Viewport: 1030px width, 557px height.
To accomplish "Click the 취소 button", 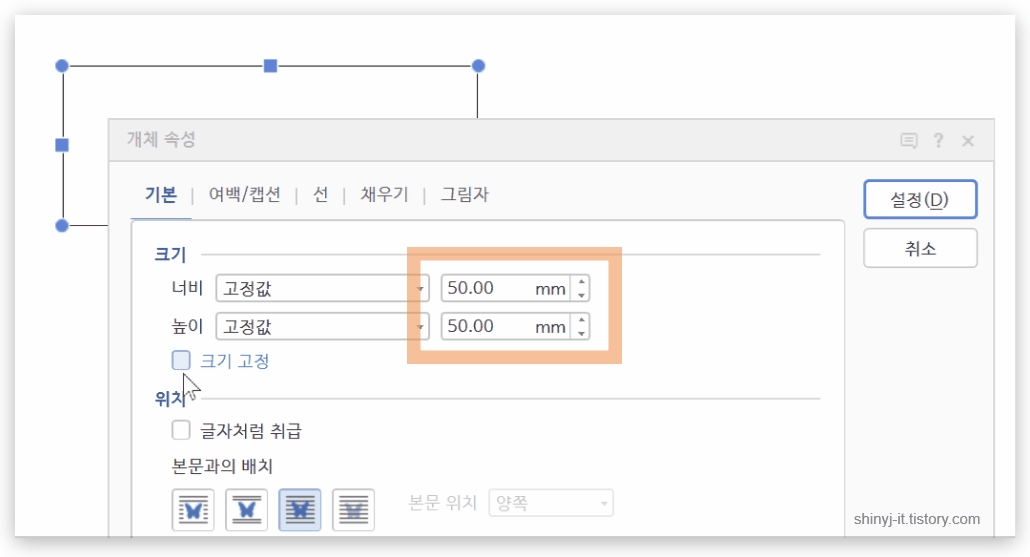I will [x=920, y=248].
